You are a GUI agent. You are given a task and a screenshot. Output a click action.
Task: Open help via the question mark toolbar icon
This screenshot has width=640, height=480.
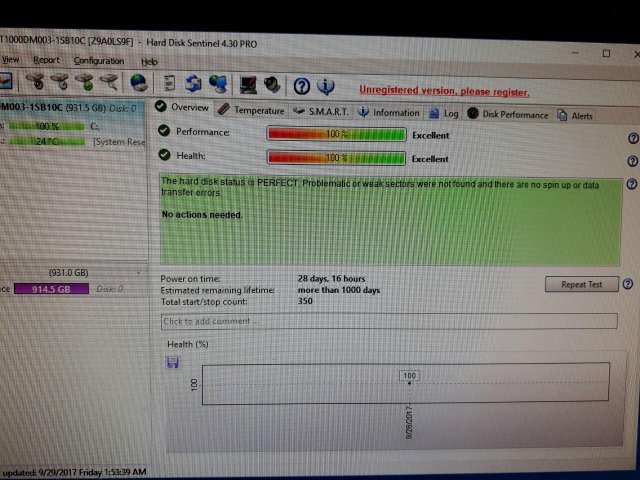[302, 86]
